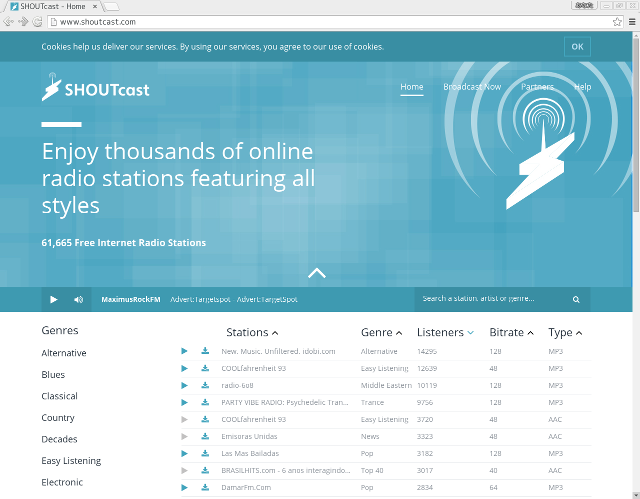Collapse the banner with the up chevron
Screen dimensions: 640x499
pyautogui.click(x=317, y=273)
